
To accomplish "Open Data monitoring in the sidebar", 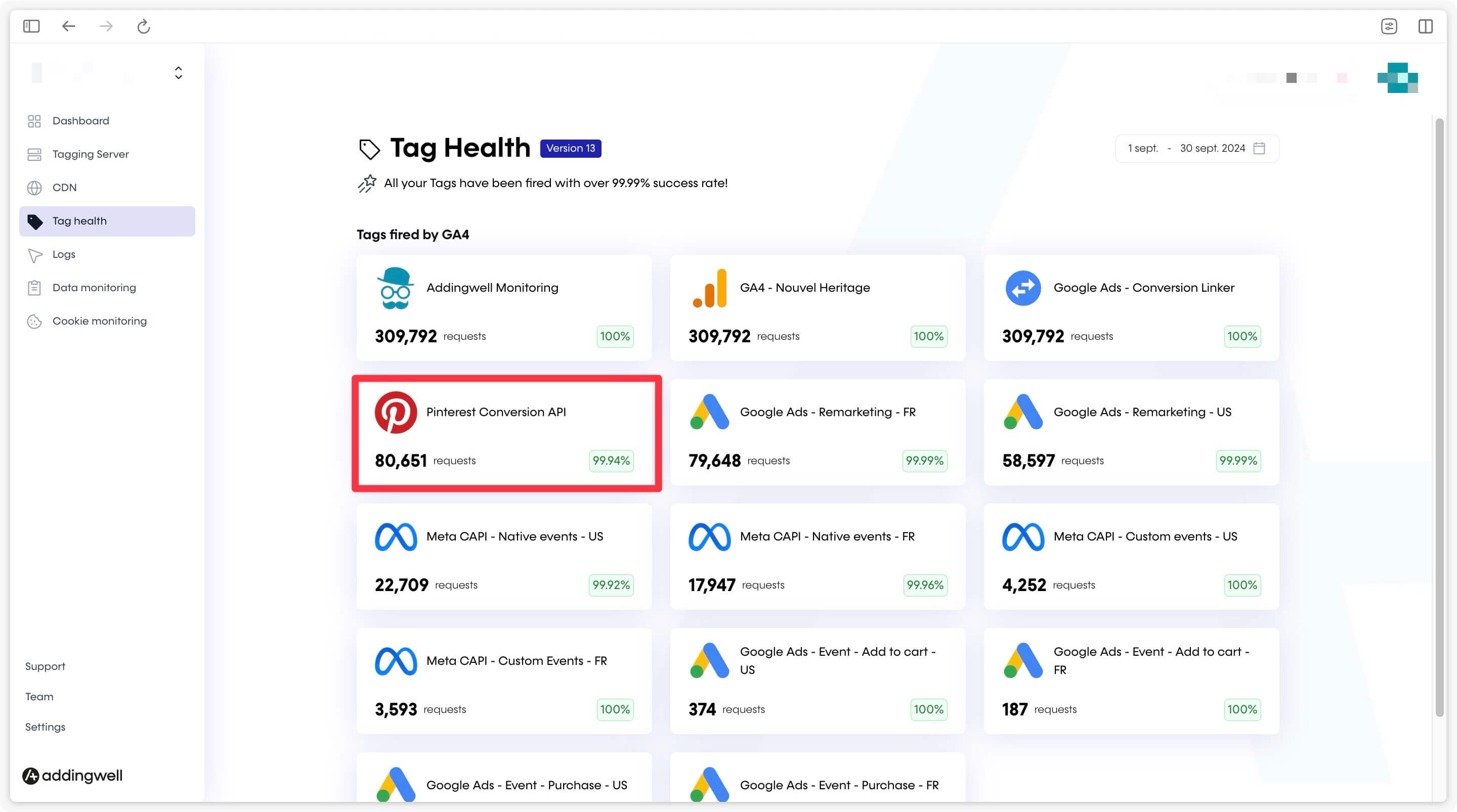I will pyautogui.click(x=107, y=288).
